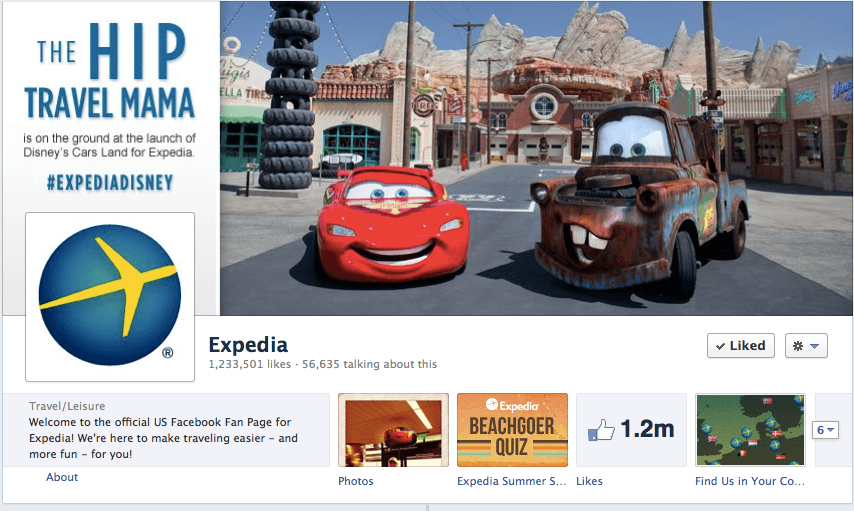
Task: Click the Photos label link
Action: pos(356,481)
